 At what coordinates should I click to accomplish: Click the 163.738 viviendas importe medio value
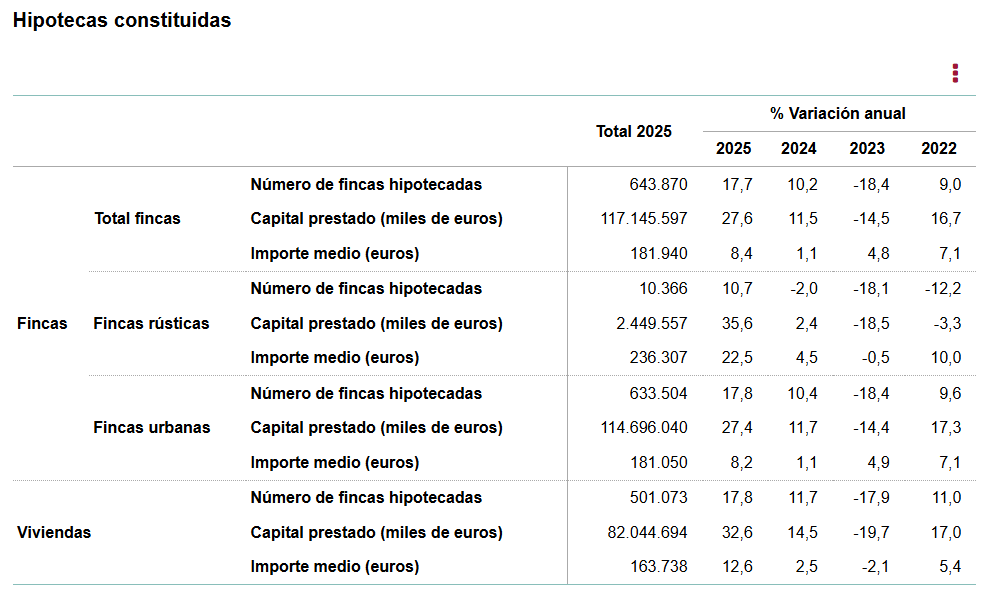click(657, 566)
